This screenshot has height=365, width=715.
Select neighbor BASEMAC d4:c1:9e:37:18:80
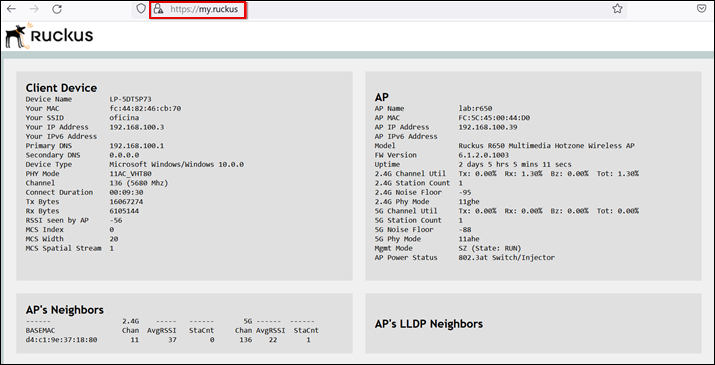[61, 340]
